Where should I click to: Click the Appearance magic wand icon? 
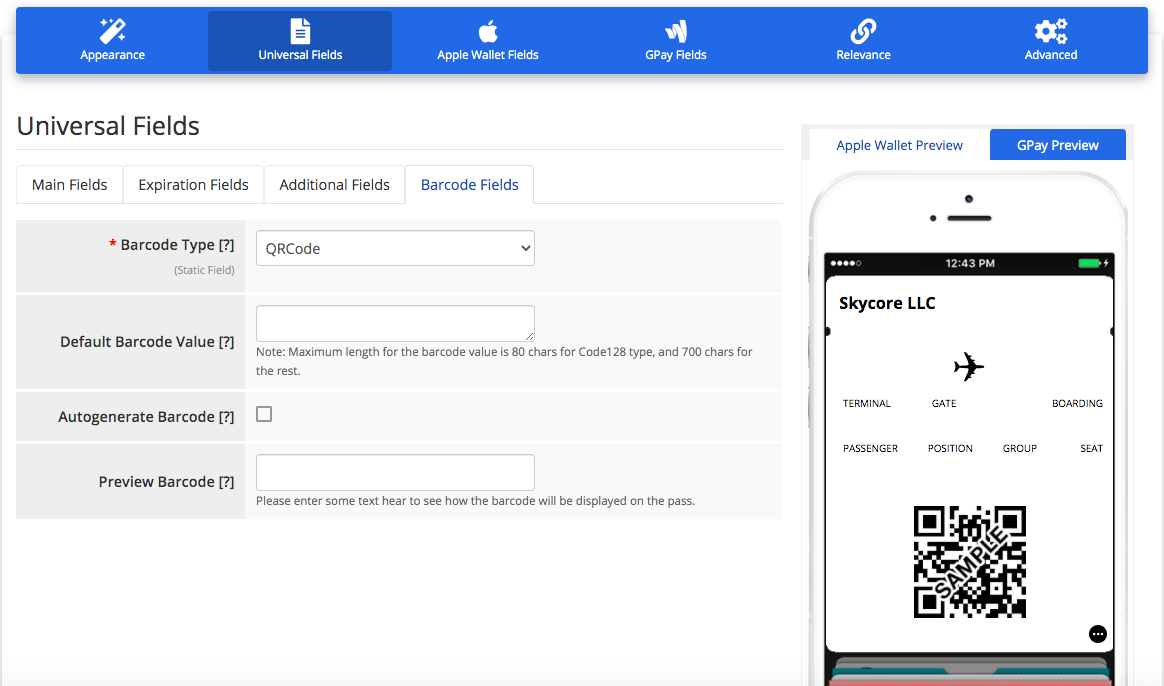113,31
